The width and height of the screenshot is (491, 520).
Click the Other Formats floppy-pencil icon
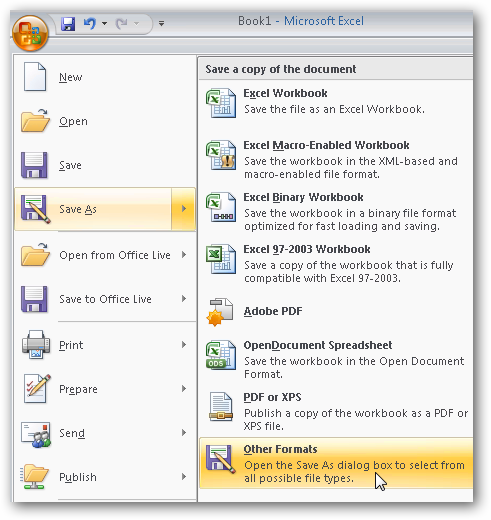coord(220,459)
